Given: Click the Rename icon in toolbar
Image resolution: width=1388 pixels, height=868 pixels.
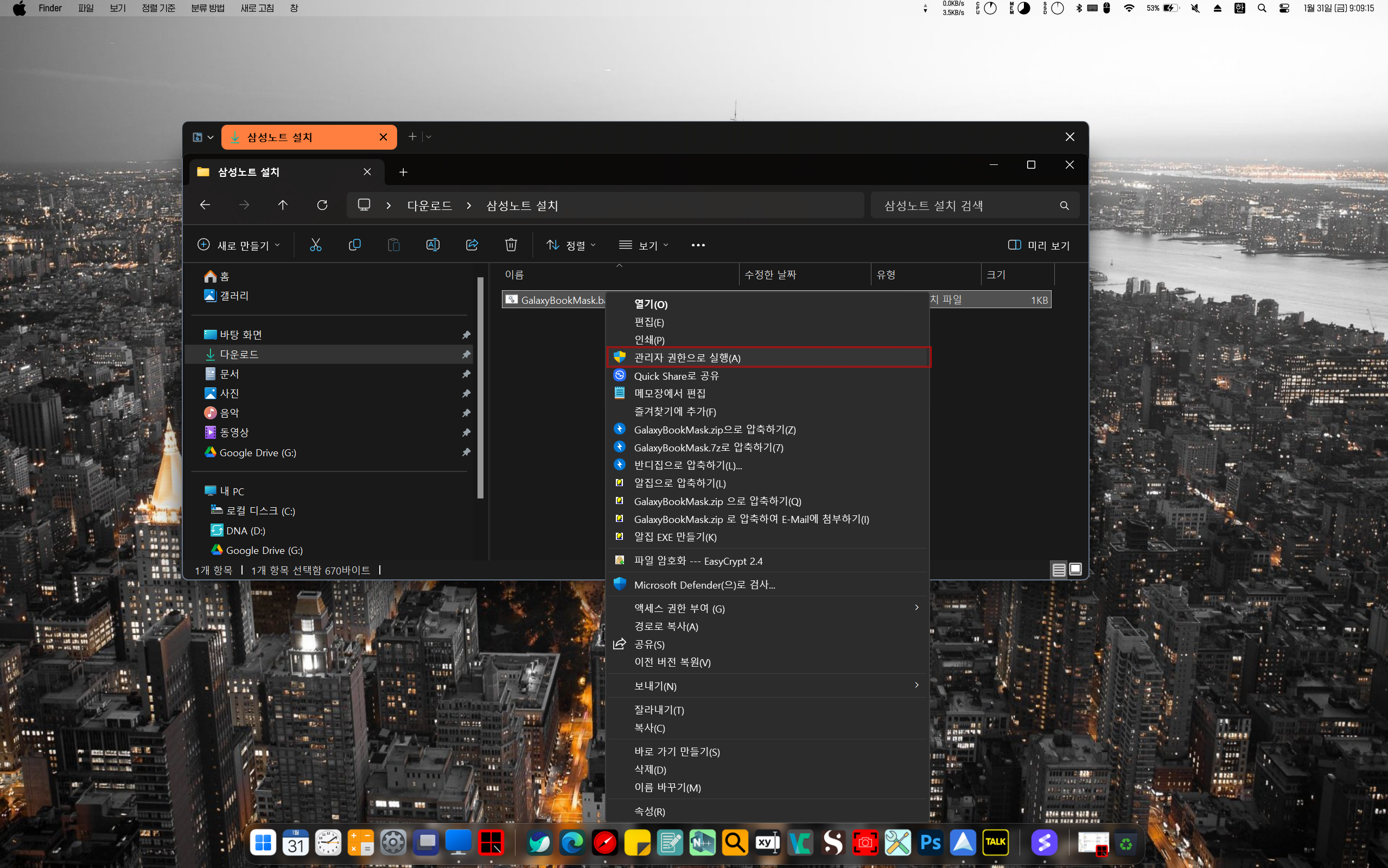Looking at the screenshot, I should 432,245.
